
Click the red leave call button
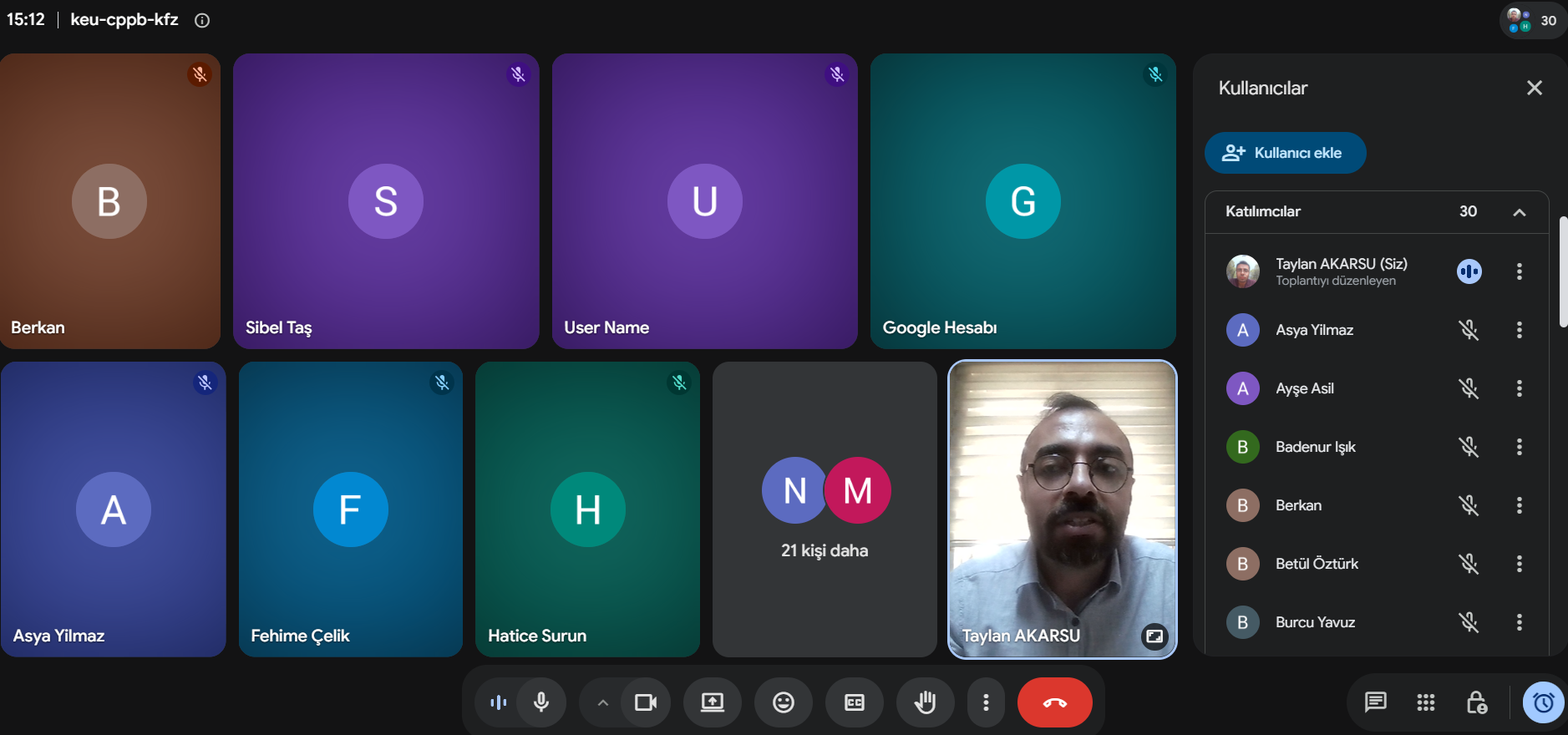(1055, 702)
